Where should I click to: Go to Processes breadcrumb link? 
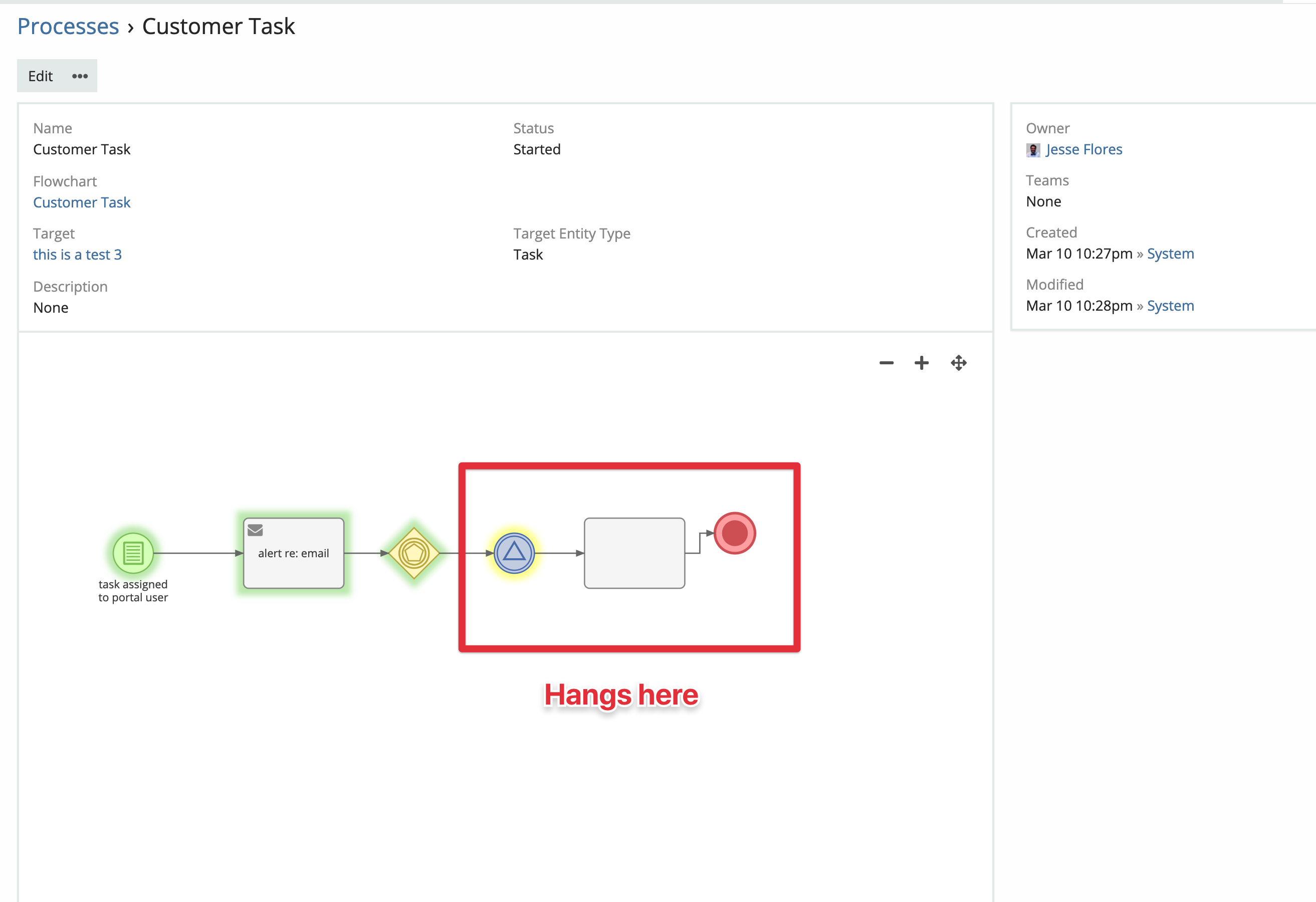point(68,27)
